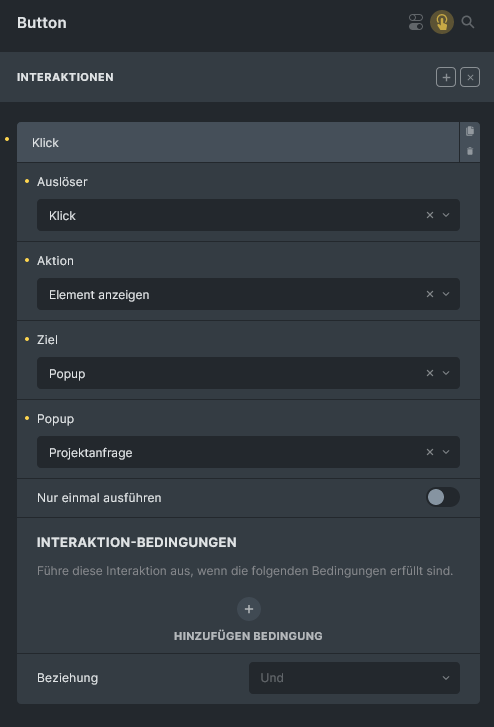Clear the Aktion Element anzeigen value

tap(430, 294)
